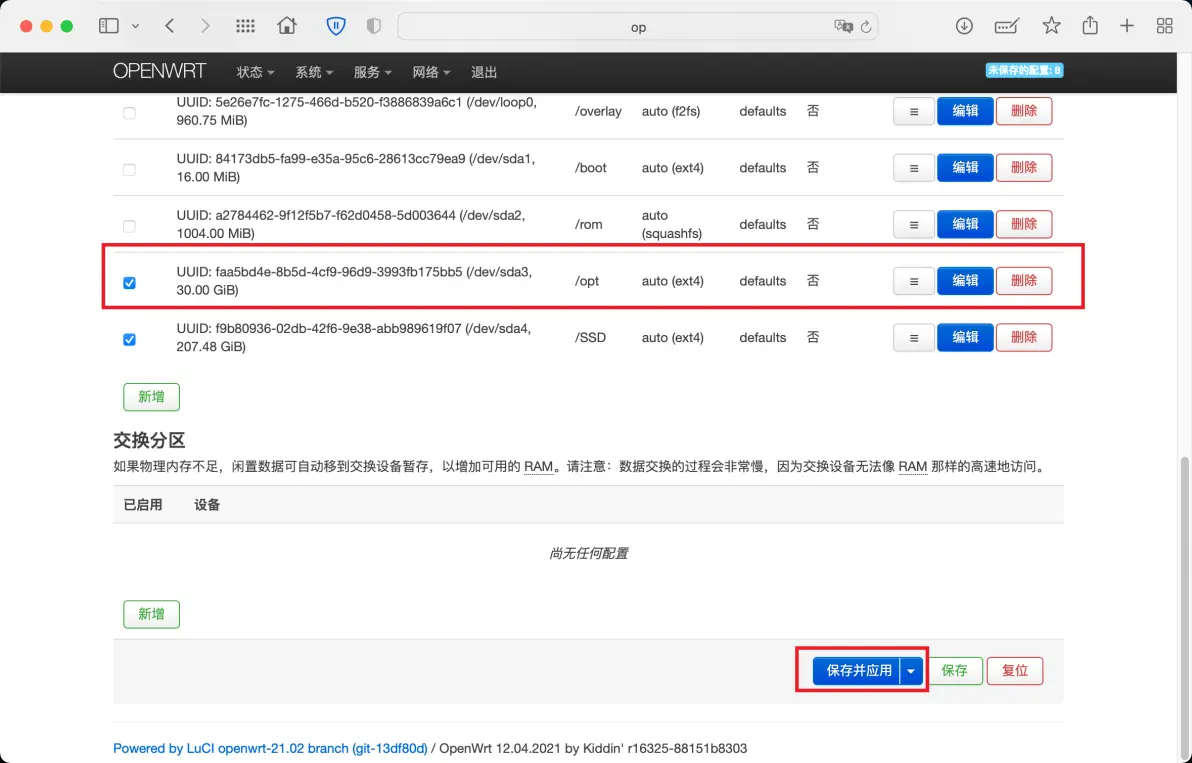Image resolution: width=1192 pixels, height=763 pixels.
Task: Select the auto (squashfs) filesystem text
Action: click(x=672, y=224)
